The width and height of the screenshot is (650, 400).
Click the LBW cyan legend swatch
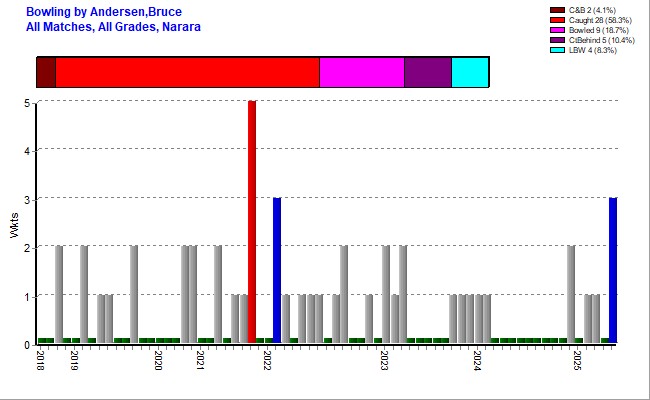point(557,50)
